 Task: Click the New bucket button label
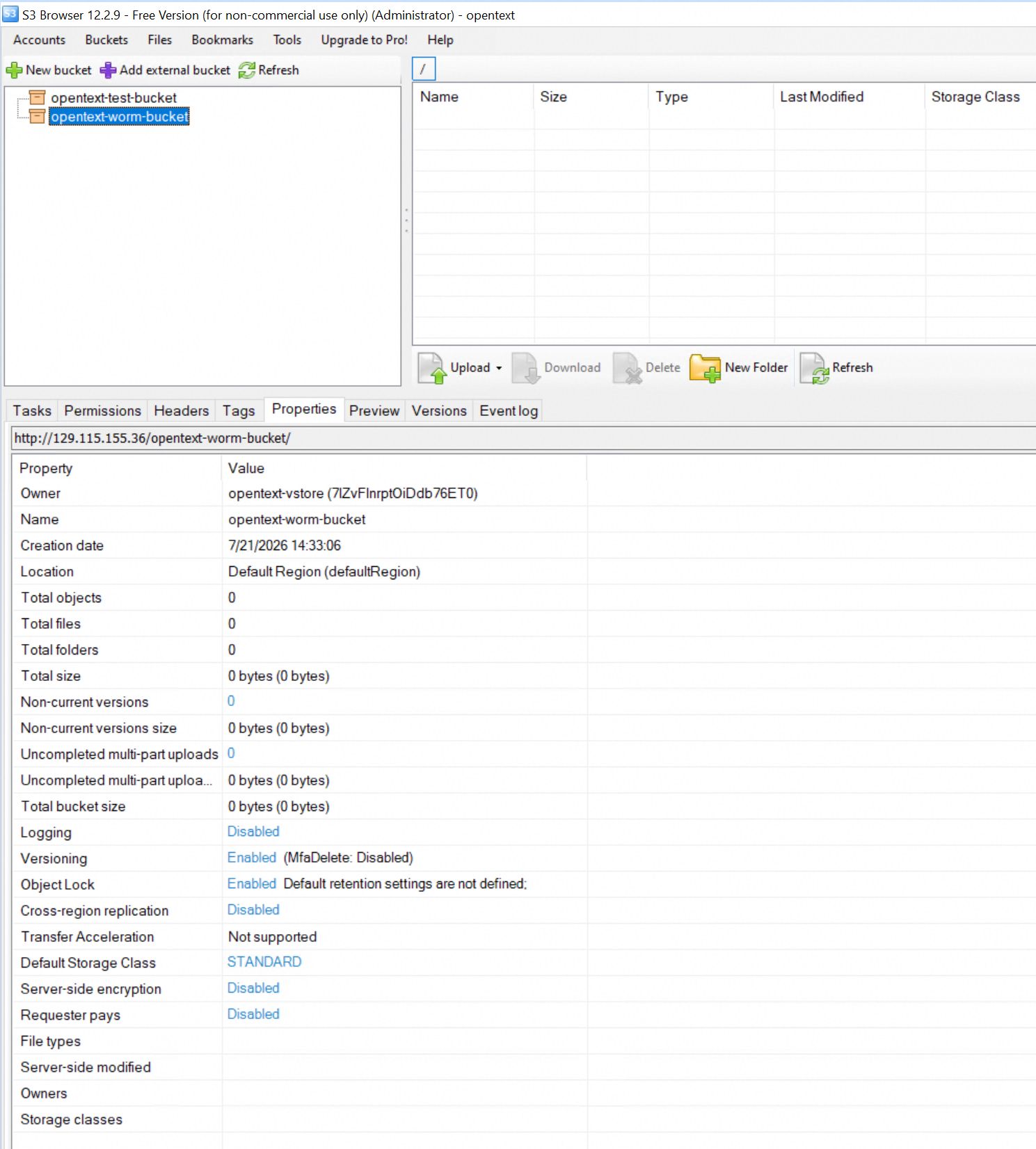58,70
